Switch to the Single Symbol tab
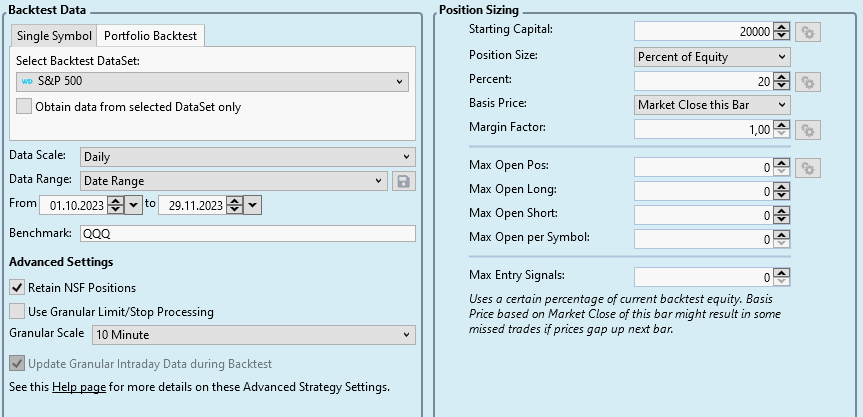863x417 pixels. click(54, 37)
